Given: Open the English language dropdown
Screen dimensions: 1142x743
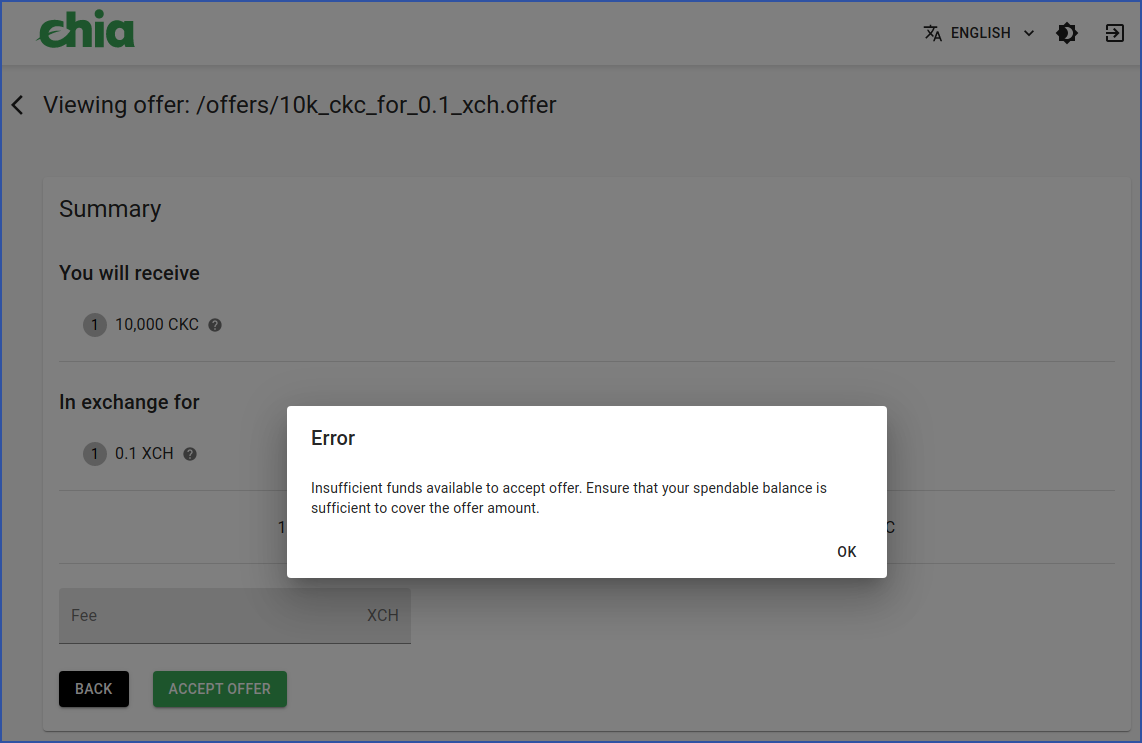Looking at the screenshot, I should click(979, 33).
